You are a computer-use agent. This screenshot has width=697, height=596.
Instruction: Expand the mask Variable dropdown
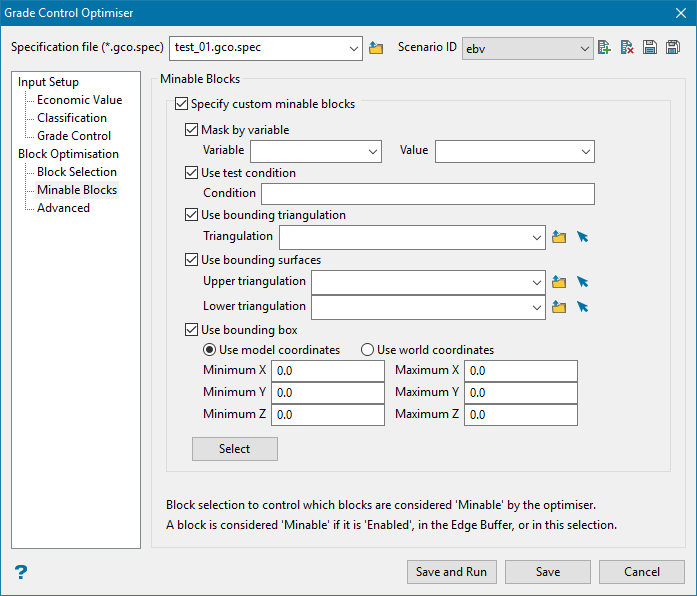point(373,151)
